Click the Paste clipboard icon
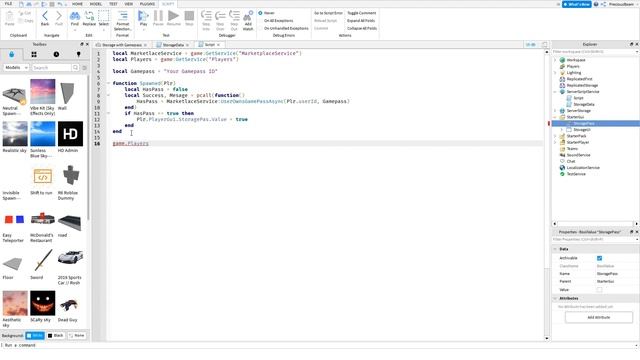Viewport: 640px width, 360px height. (x=9, y=16)
